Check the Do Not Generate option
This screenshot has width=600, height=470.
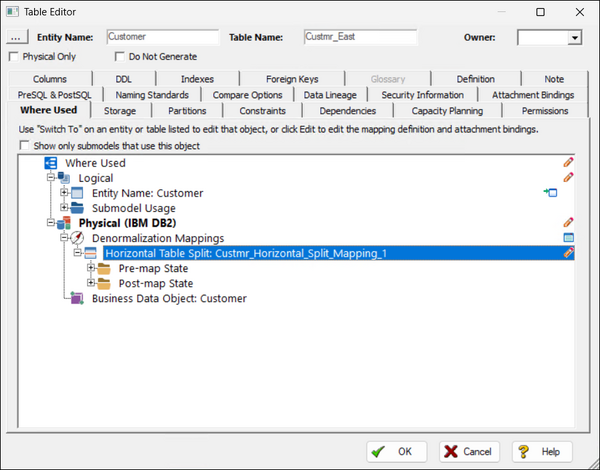[120, 57]
